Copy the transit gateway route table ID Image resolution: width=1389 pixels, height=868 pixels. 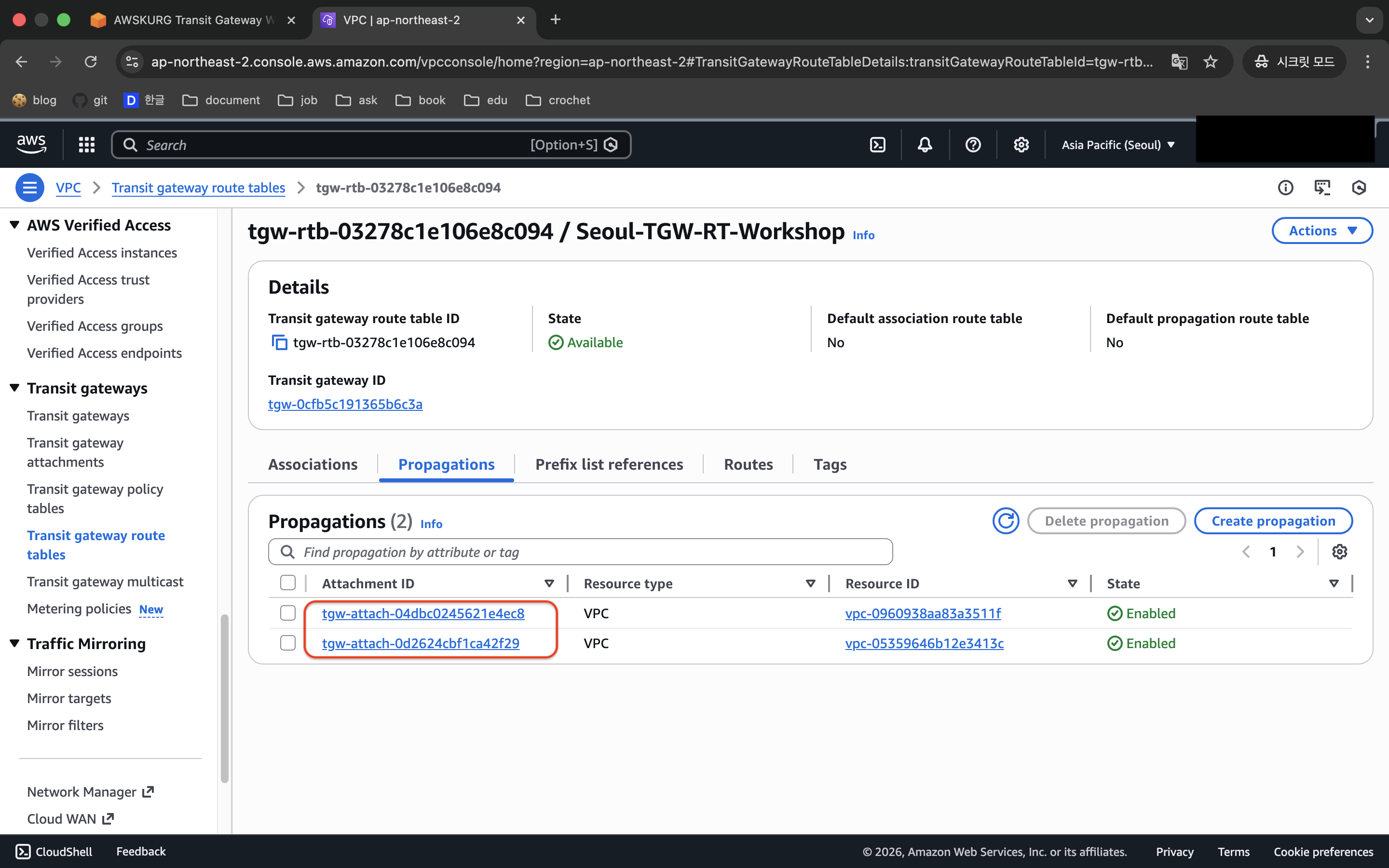click(279, 343)
